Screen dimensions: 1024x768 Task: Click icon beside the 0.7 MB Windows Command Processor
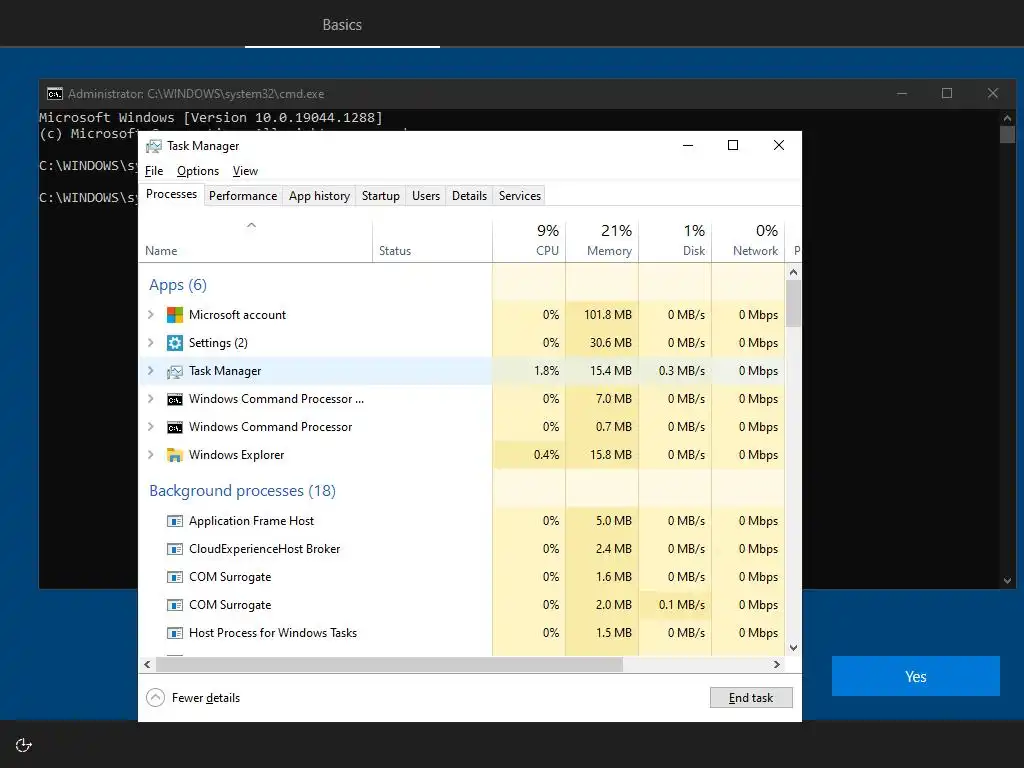pos(174,428)
